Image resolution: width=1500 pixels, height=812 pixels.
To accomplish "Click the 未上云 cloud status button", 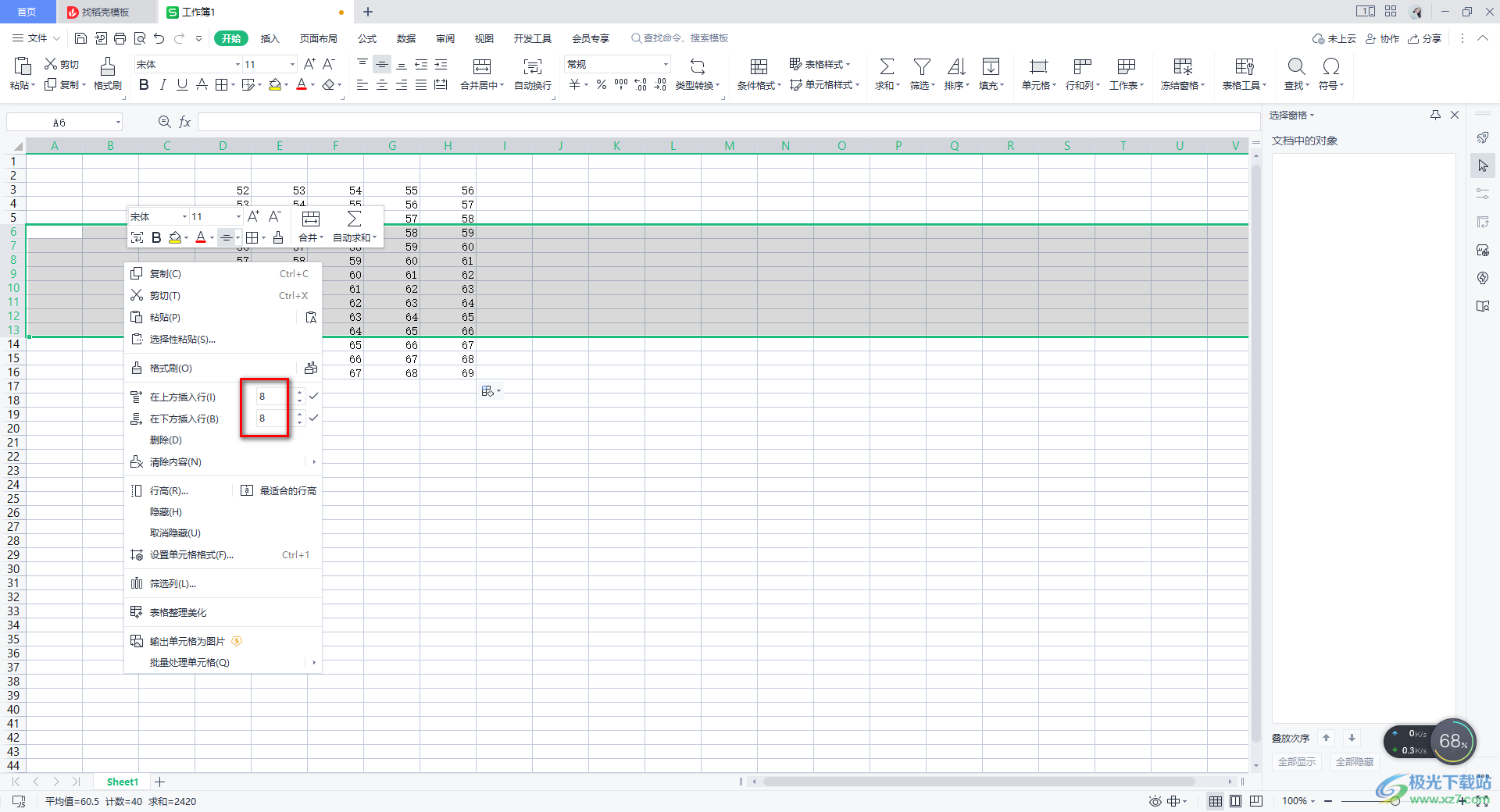I will (x=1334, y=38).
